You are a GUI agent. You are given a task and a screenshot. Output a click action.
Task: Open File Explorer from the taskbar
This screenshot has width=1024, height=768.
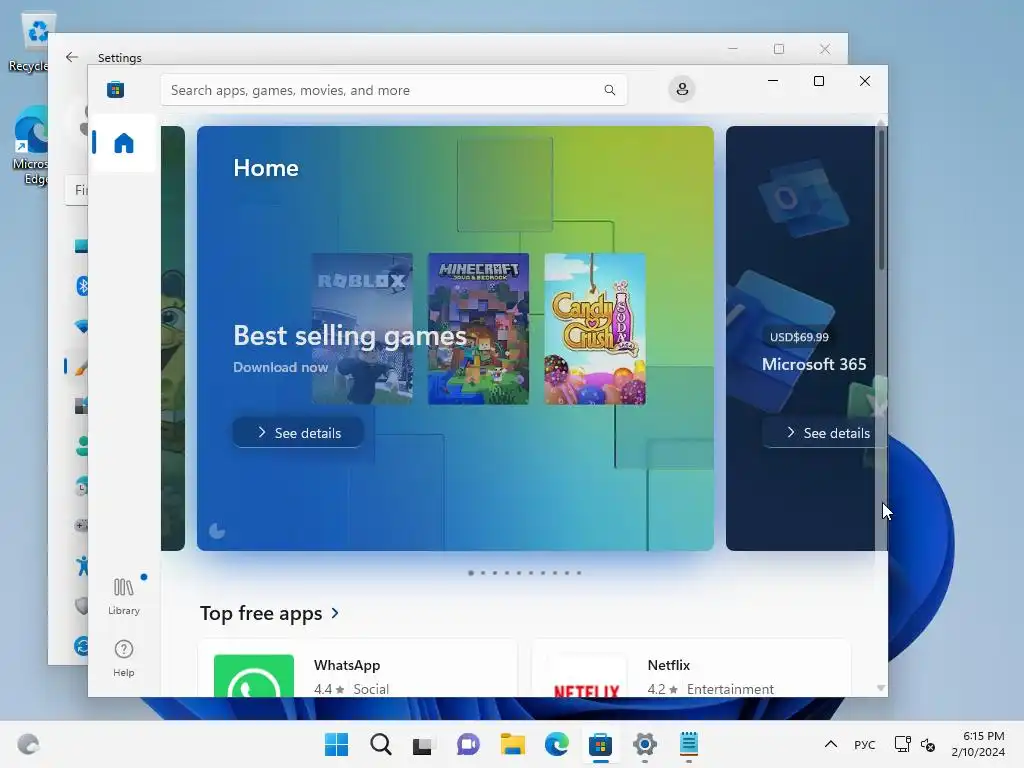tap(513, 744)
